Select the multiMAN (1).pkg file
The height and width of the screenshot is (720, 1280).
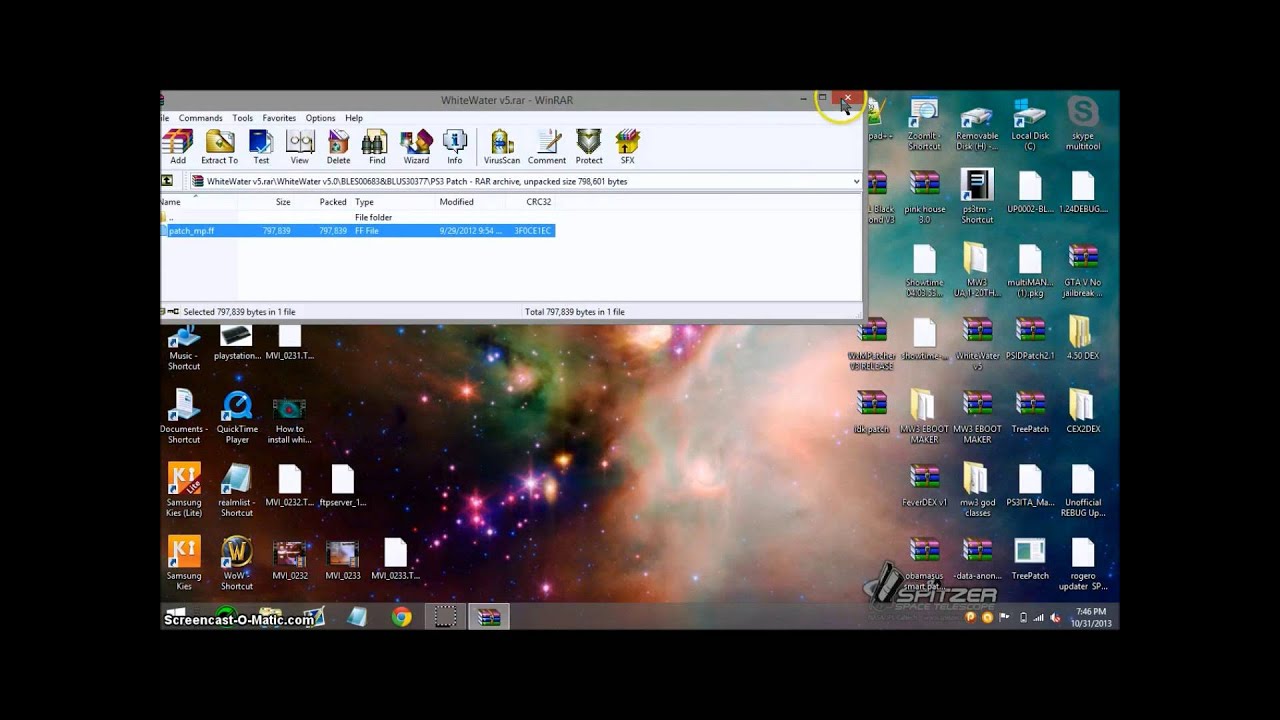pyautogui.click(x=1030, y=270)
